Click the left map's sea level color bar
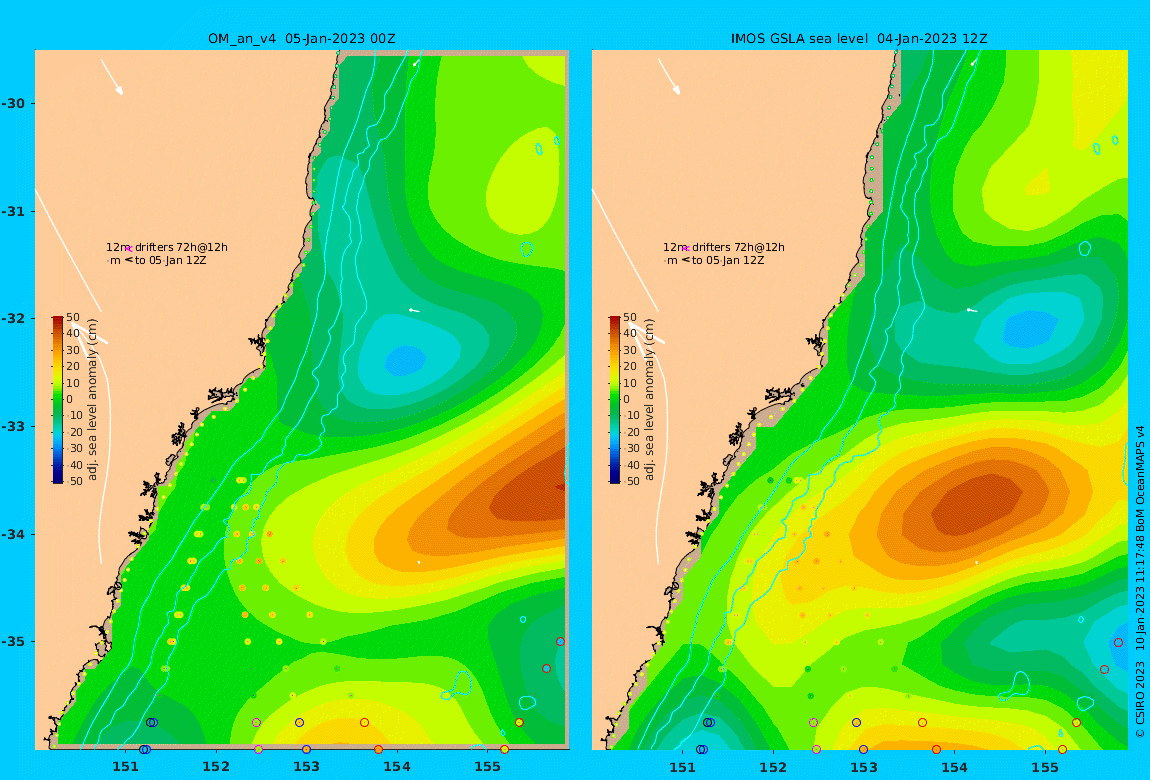The width and height of the screenshot is (1150, 780). (57, 400)
